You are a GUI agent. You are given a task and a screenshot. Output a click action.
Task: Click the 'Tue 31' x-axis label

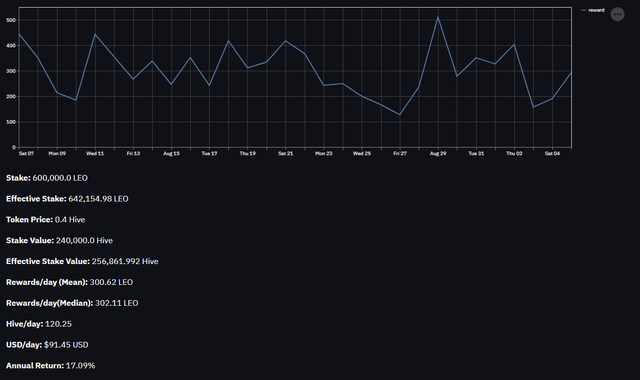coord(476,153)
